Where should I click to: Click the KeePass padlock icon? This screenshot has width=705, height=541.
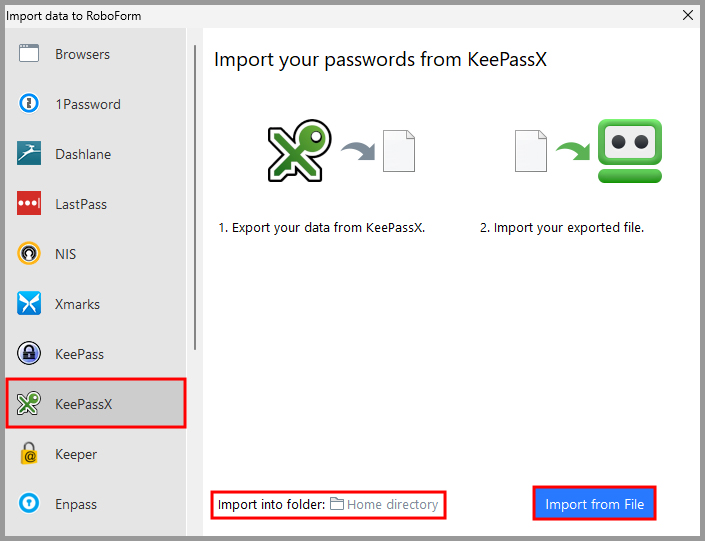click(x=29, y=353)
